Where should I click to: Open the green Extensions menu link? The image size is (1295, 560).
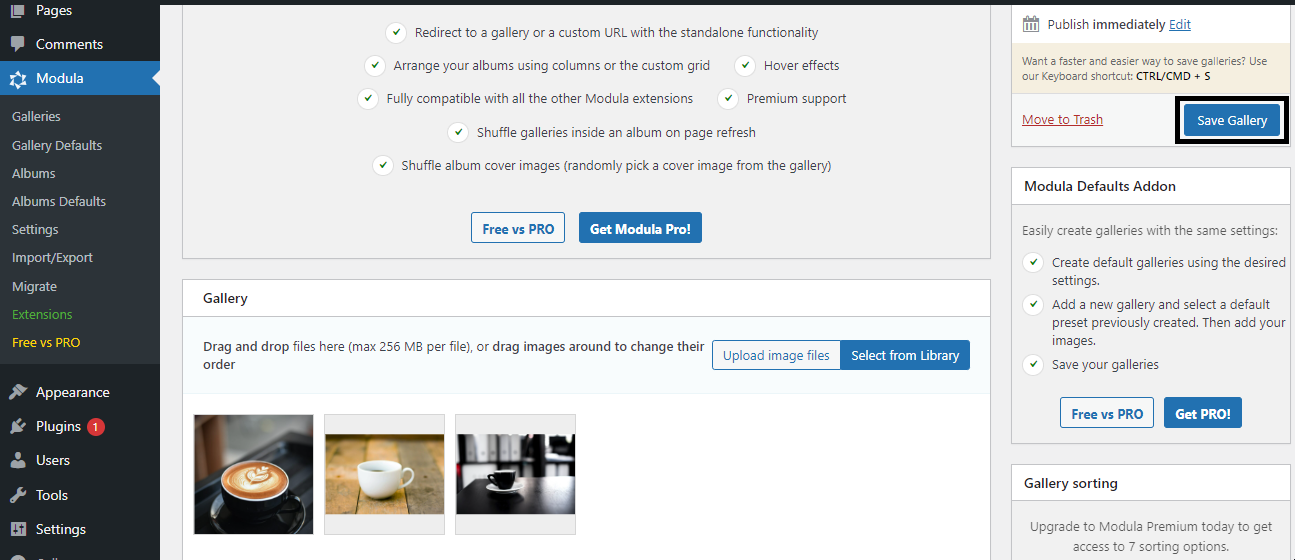(42, 314)
